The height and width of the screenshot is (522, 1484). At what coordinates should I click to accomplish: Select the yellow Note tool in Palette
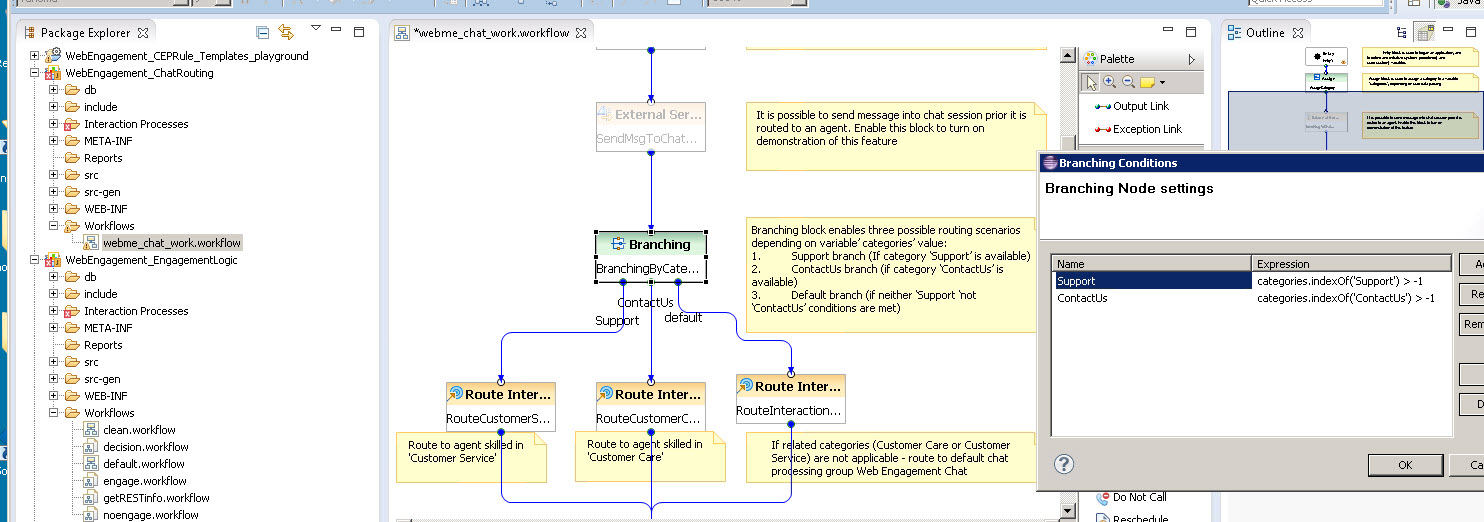[1147, 82]
